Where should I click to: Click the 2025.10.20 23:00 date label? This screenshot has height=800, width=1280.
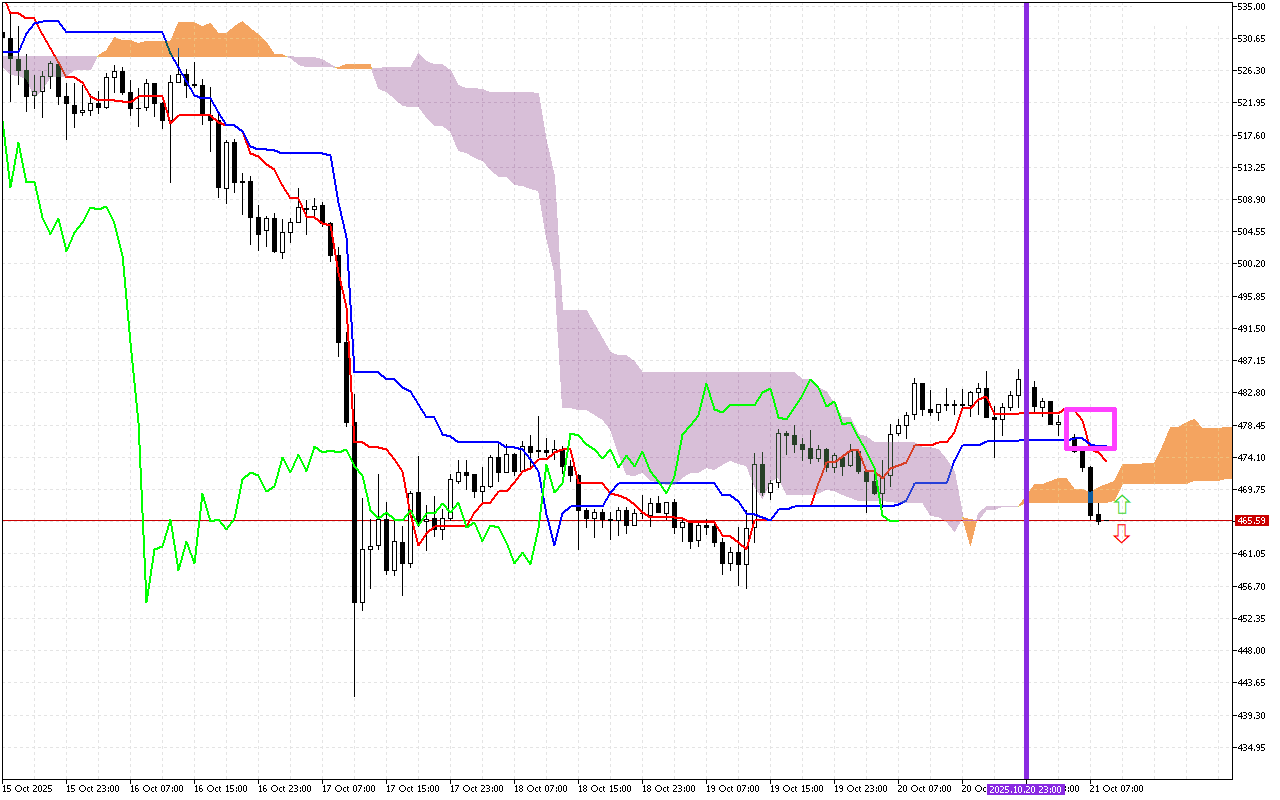[1025, 789]
